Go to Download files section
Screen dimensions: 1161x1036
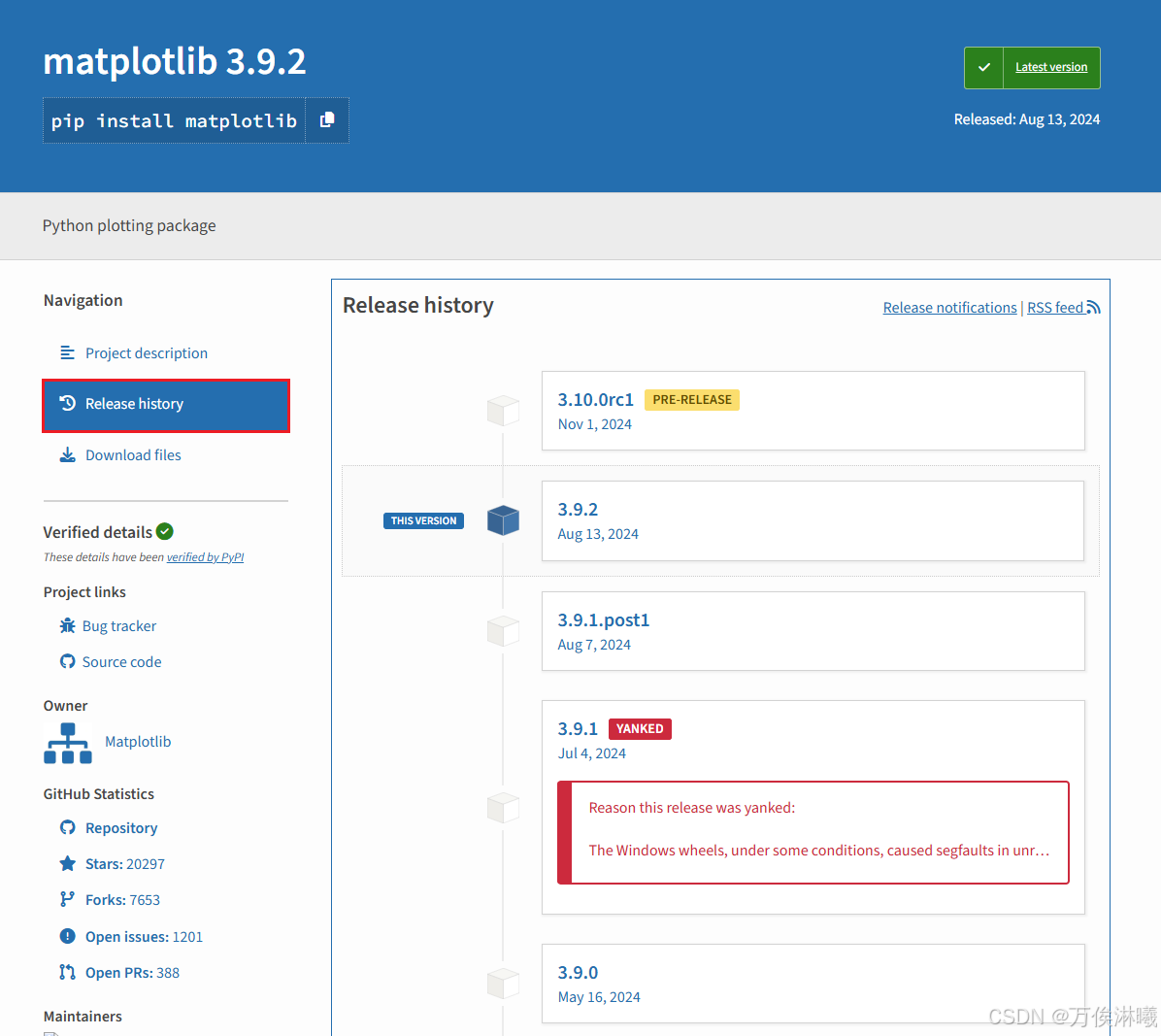[133, 455]
